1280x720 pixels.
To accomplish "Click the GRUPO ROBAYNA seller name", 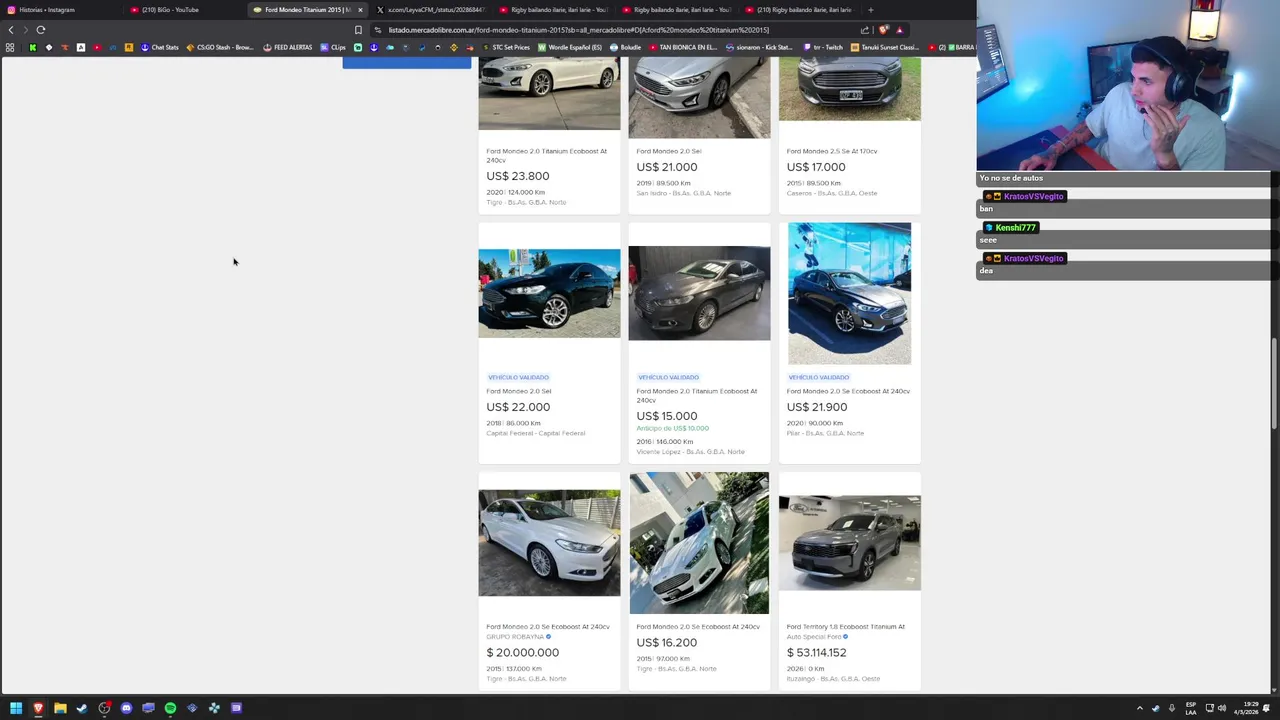I will (x=515, y=637).
